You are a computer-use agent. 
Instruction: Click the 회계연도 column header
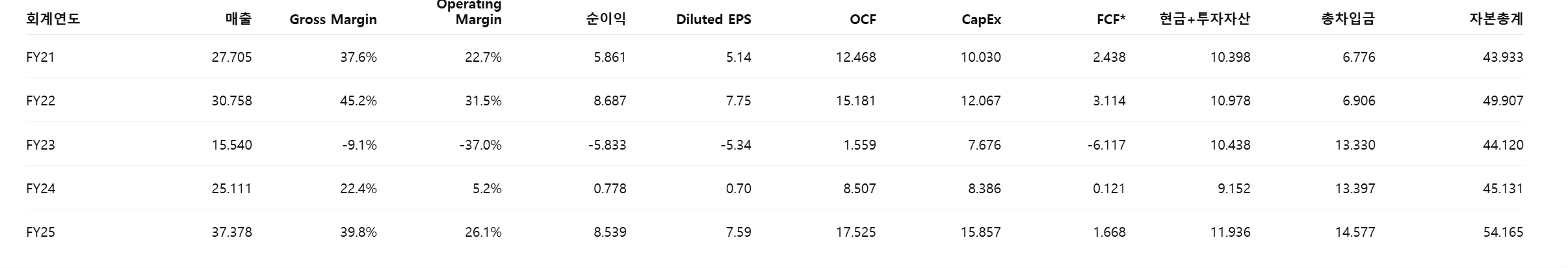coord(53,19)
